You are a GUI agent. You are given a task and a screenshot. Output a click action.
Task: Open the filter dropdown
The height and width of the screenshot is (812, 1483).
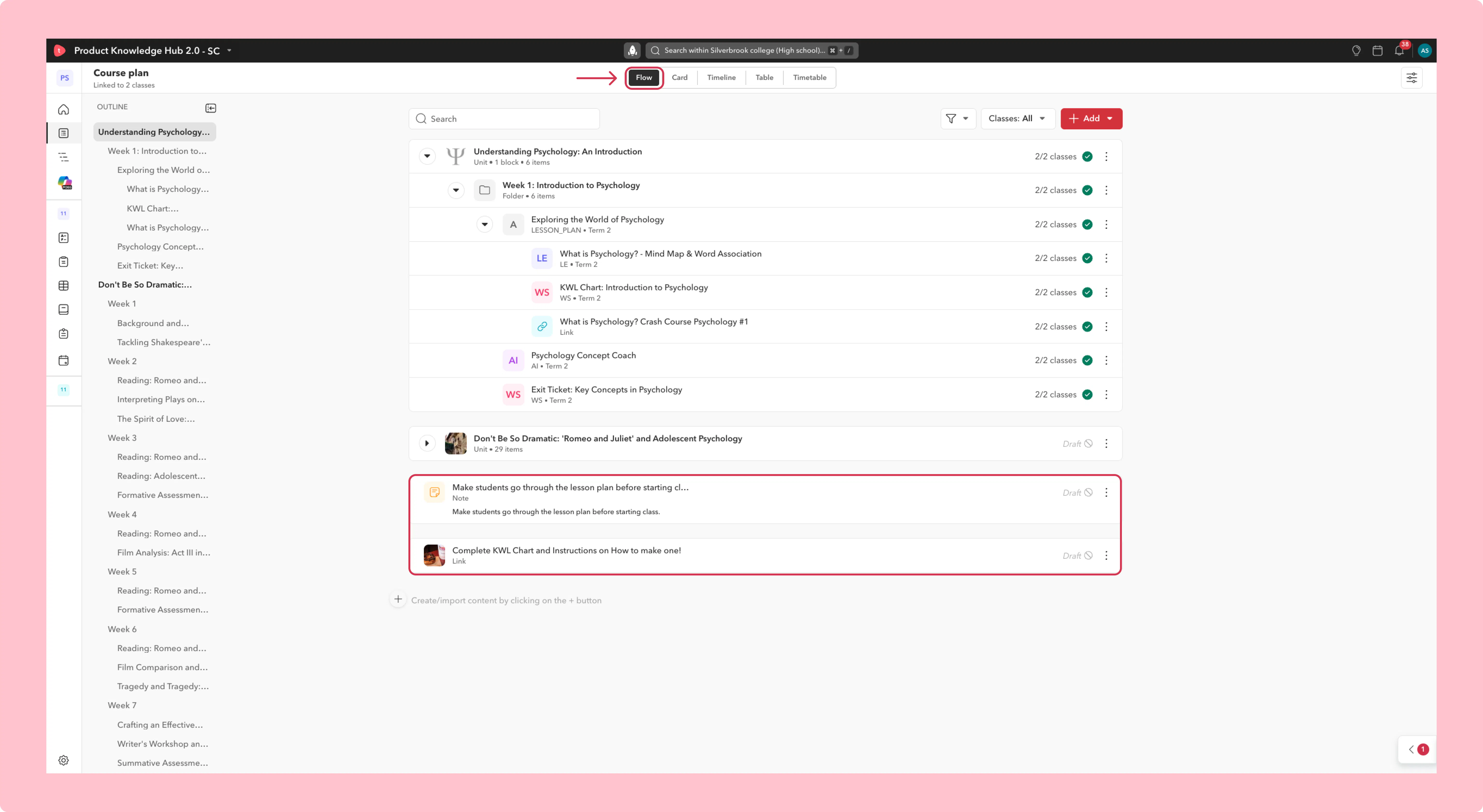958,119
